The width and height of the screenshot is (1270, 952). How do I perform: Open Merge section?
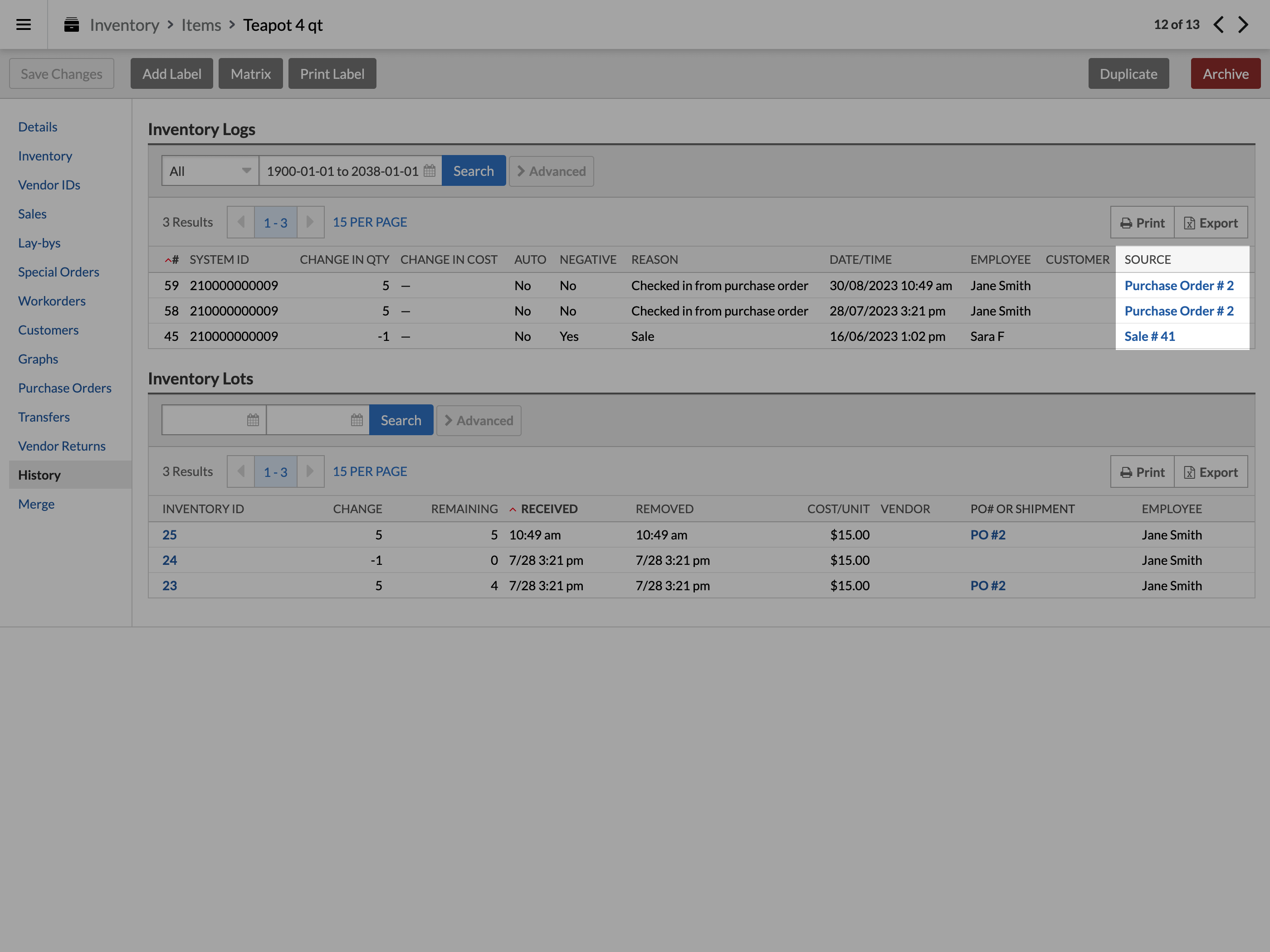(x=36, y=505)
